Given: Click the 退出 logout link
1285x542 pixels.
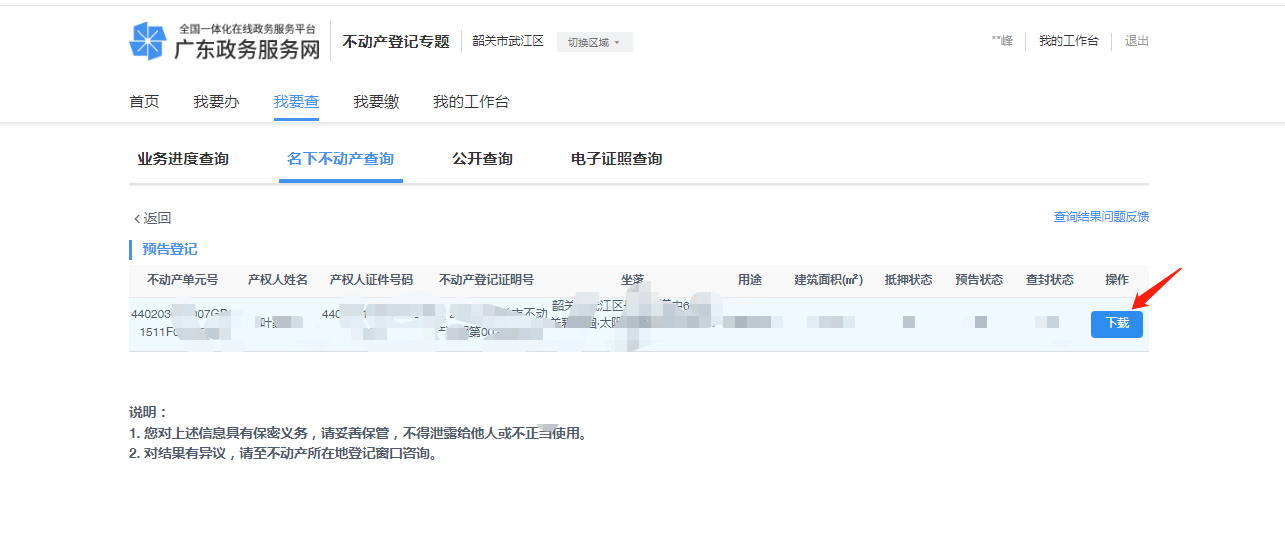Looking at the screenshot, I should click(1137, 41).
